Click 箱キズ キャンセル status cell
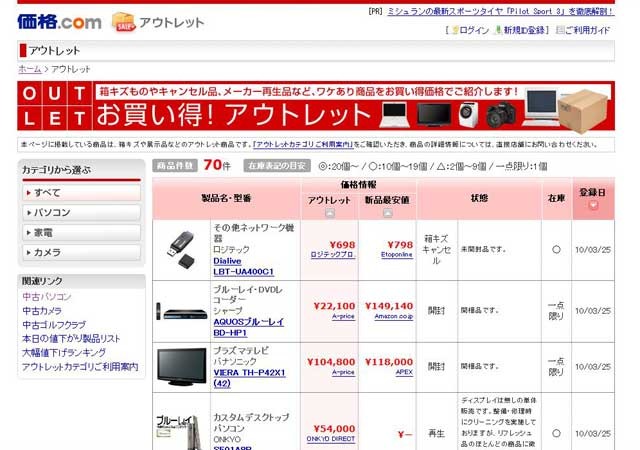This screenshot has height=450, width=640. (436, 250)
